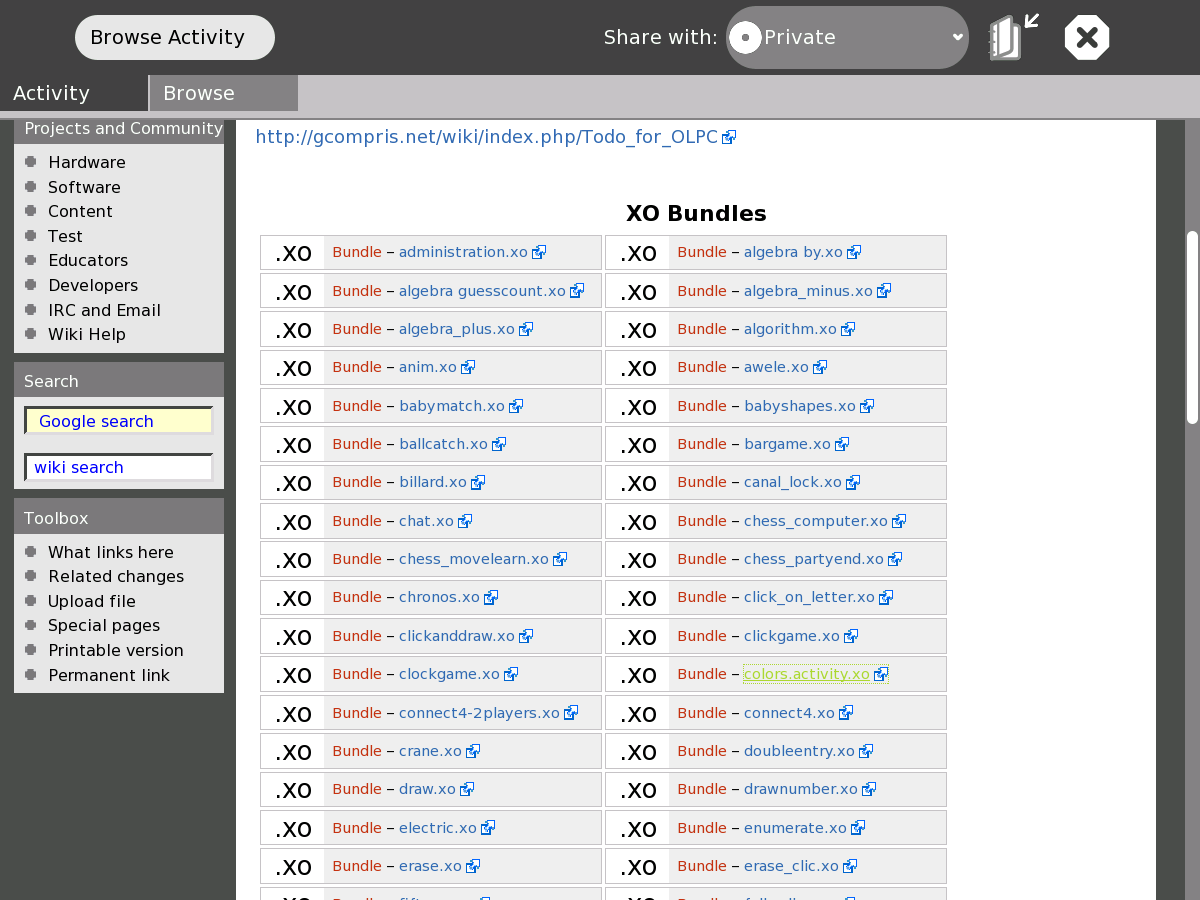Click the vertical scrollbar handle

click(1192, 328)
